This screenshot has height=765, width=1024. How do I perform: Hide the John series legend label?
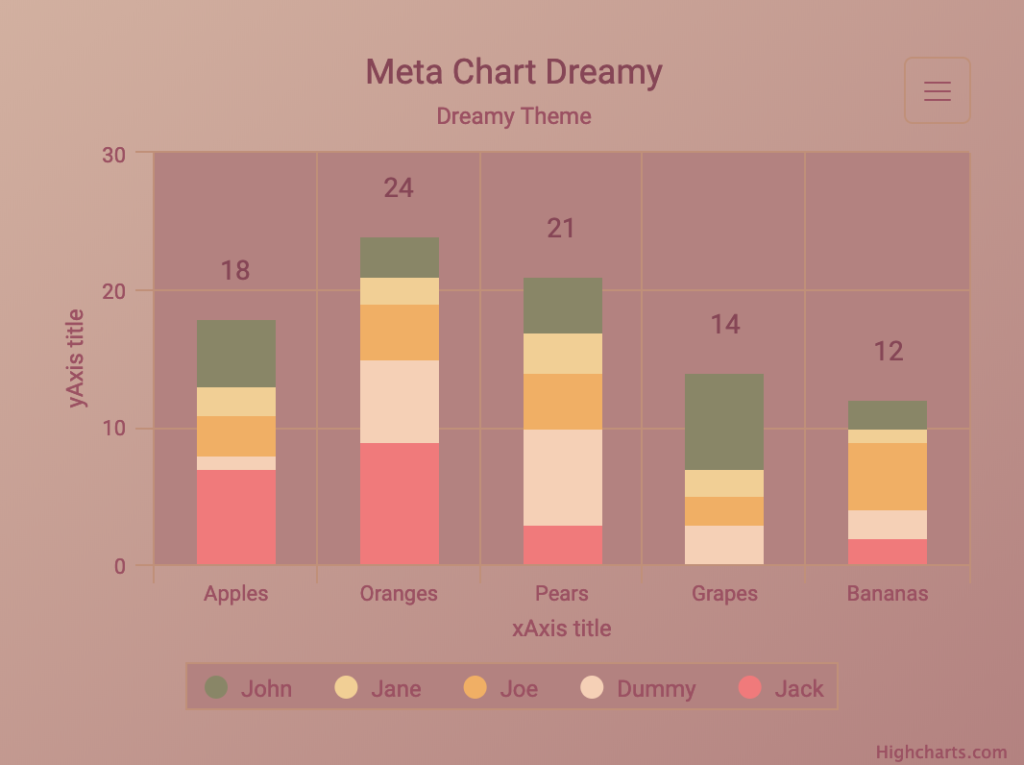coord(266,689)
